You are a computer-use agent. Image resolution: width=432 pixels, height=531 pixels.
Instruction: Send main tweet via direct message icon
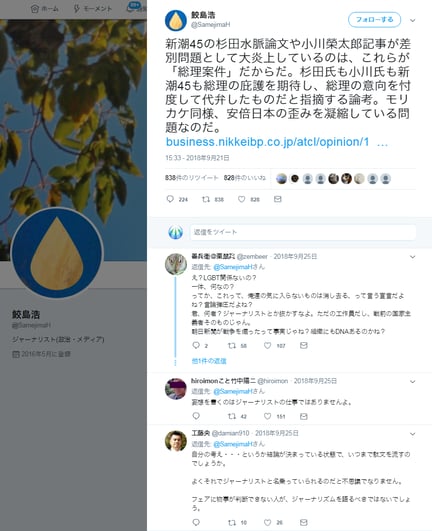click(278, 199)
